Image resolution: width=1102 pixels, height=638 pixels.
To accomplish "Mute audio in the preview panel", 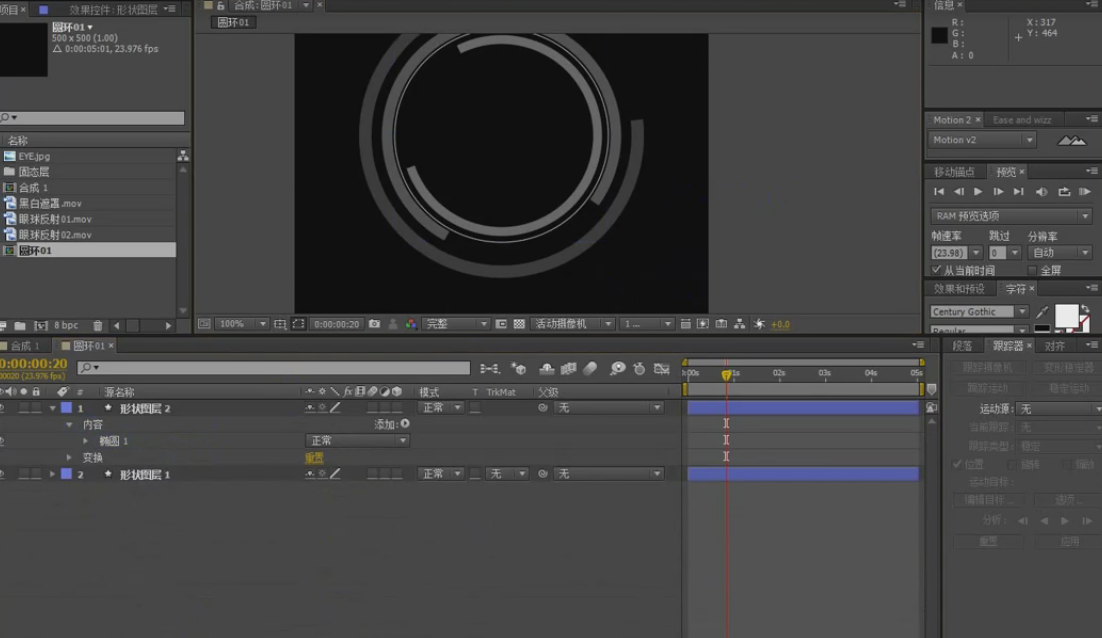I will pos(1042,191).
